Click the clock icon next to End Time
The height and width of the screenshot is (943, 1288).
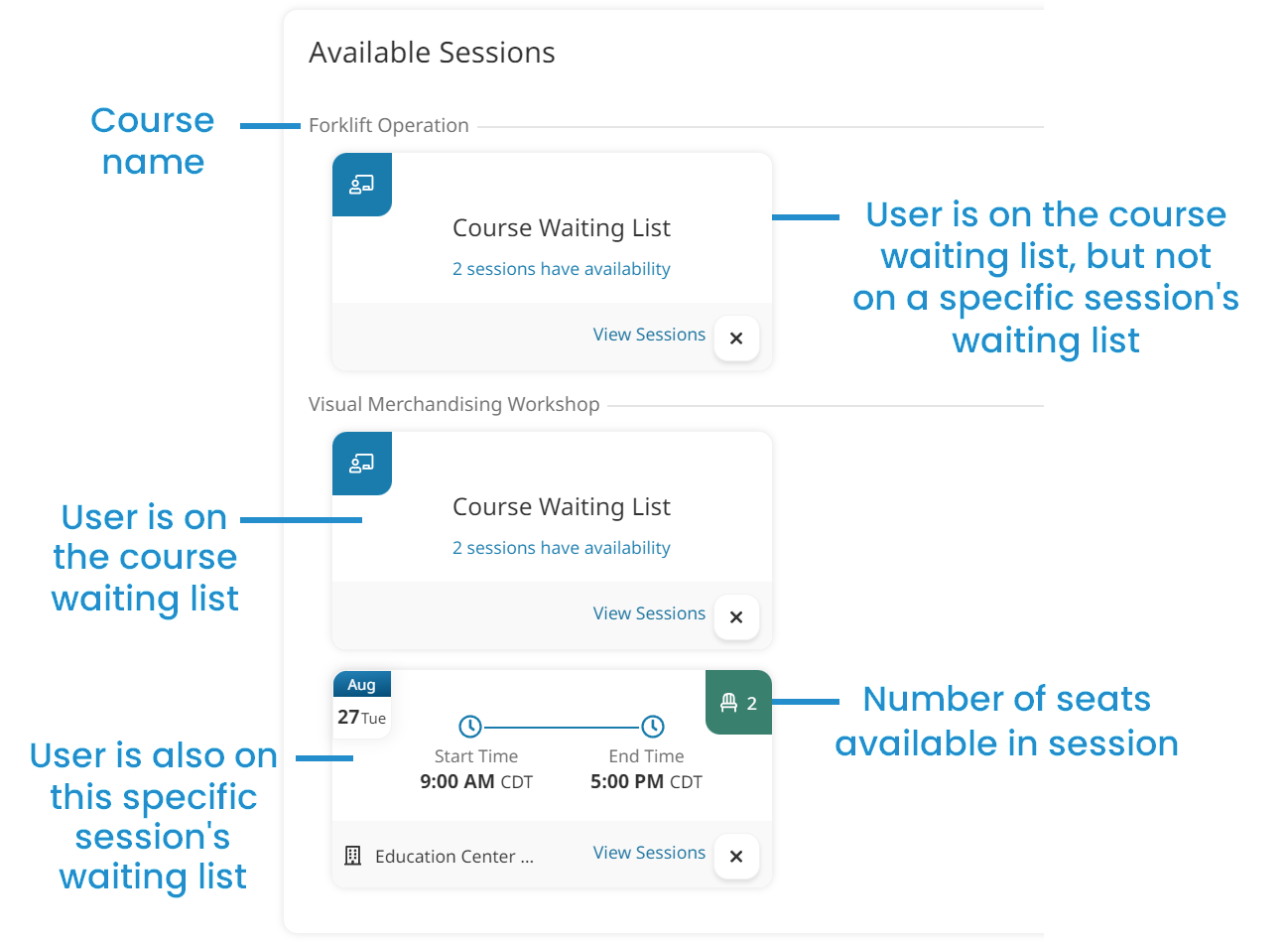652,725
